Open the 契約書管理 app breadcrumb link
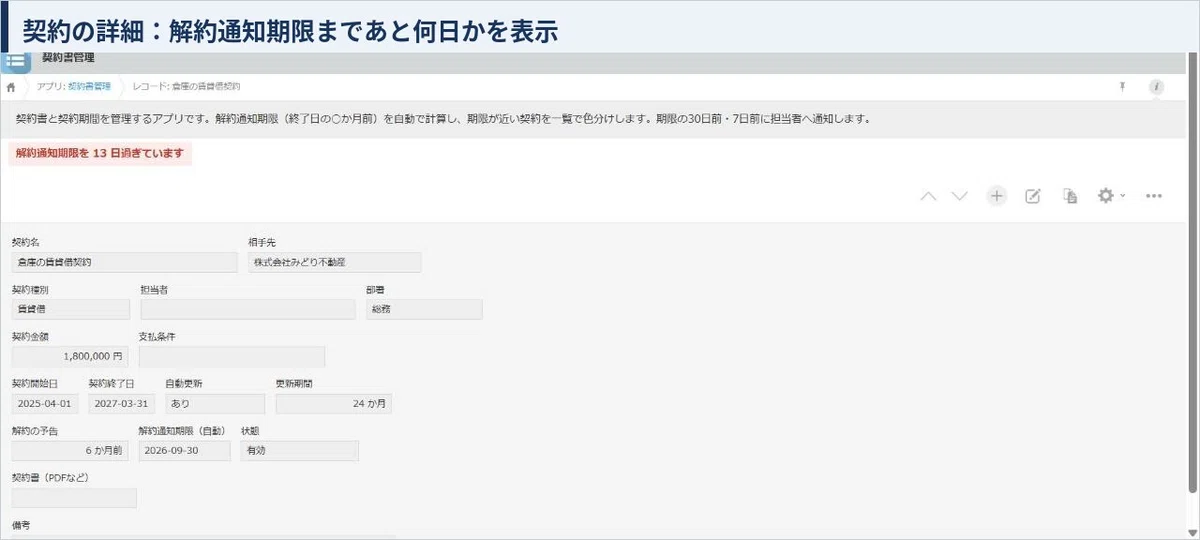Screen dimensions: 1200x540 click(x=89, y=87)
